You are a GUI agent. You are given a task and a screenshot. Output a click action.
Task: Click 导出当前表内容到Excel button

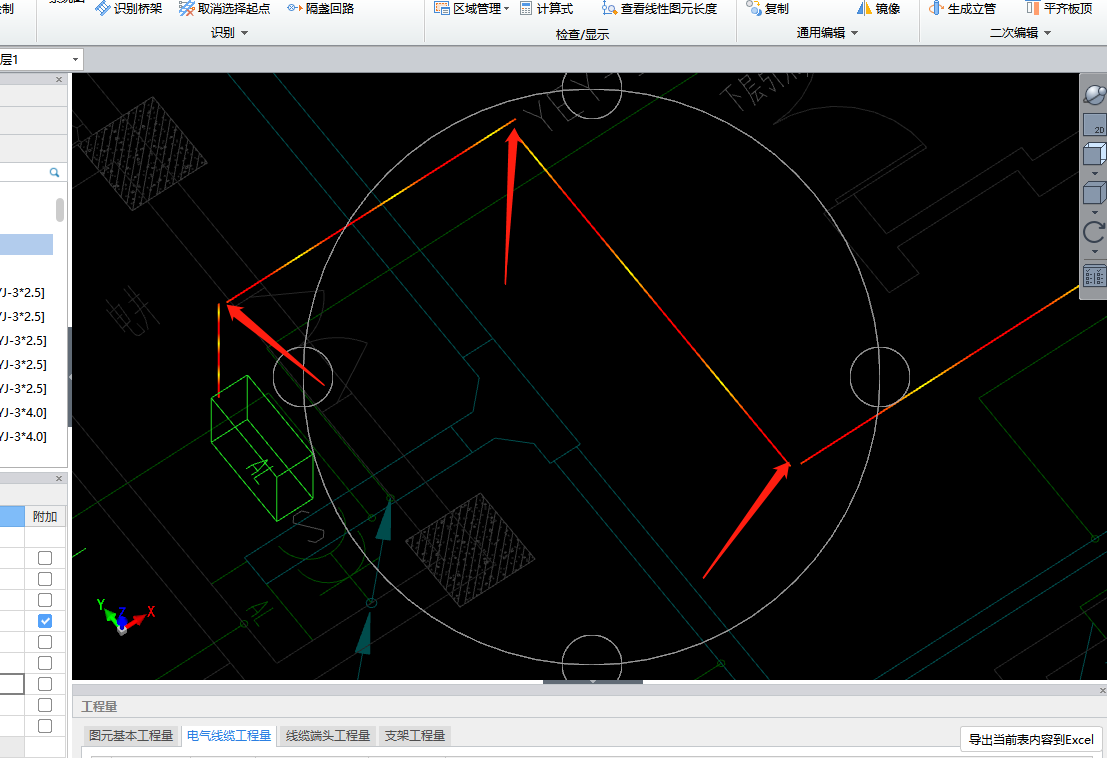[1031, 739]
